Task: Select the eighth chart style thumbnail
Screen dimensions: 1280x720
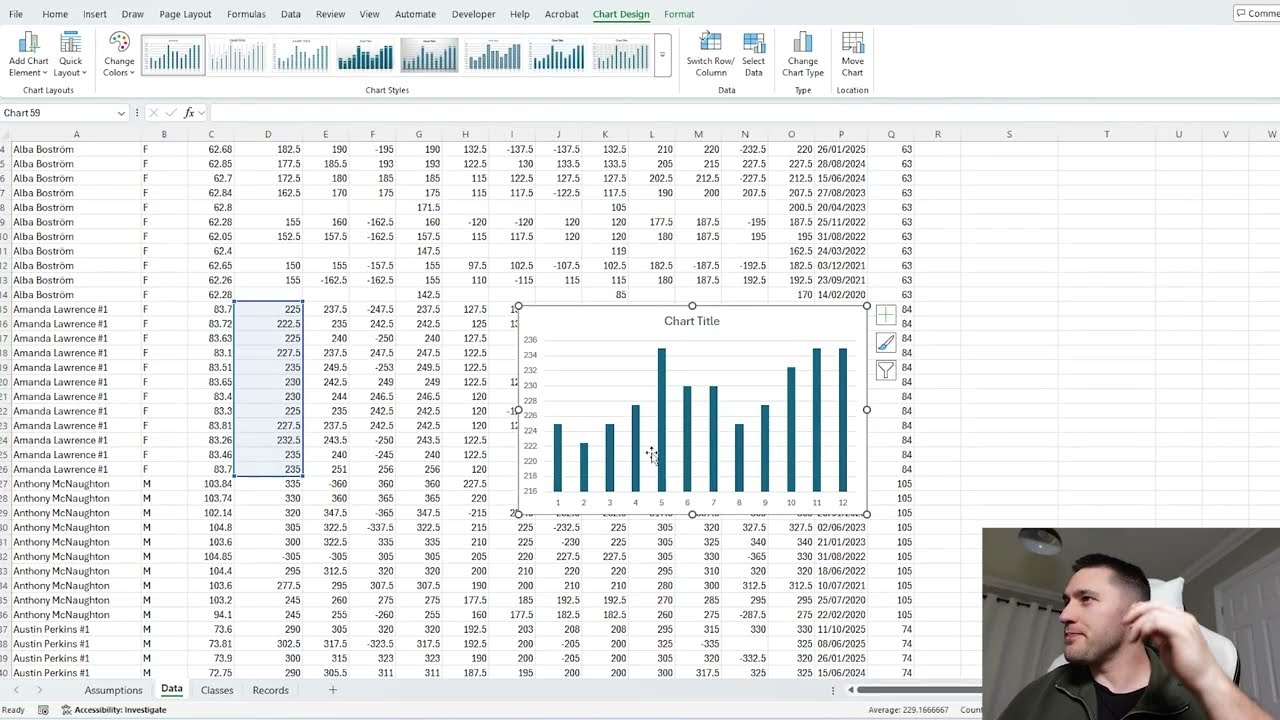Action: point(621,56)
